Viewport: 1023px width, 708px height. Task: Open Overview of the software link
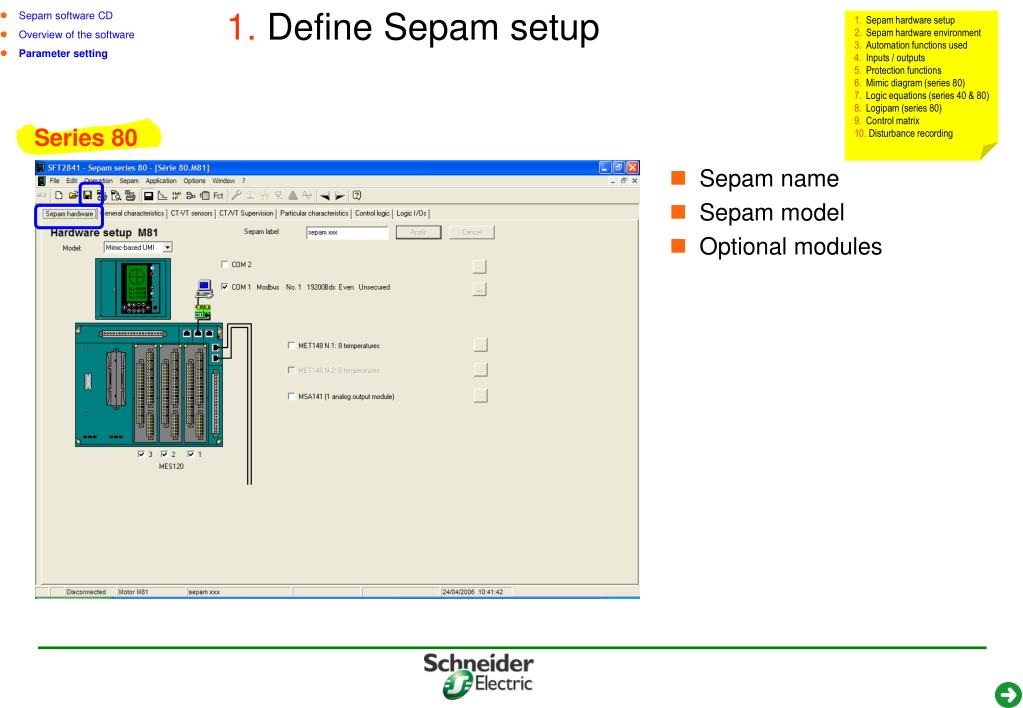(76, 35)
